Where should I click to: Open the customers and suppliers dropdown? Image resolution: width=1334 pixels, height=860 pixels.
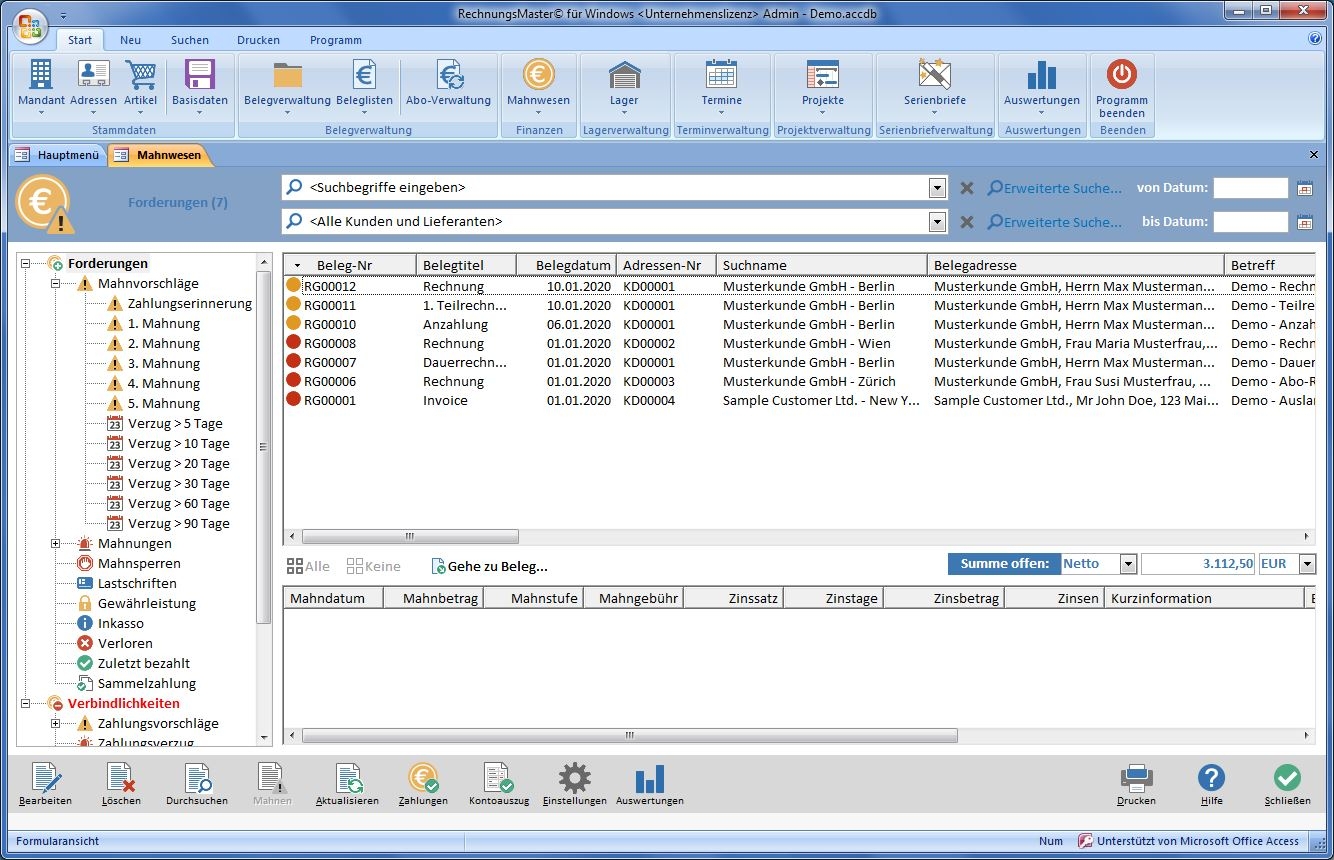click(x=936, y=222)
